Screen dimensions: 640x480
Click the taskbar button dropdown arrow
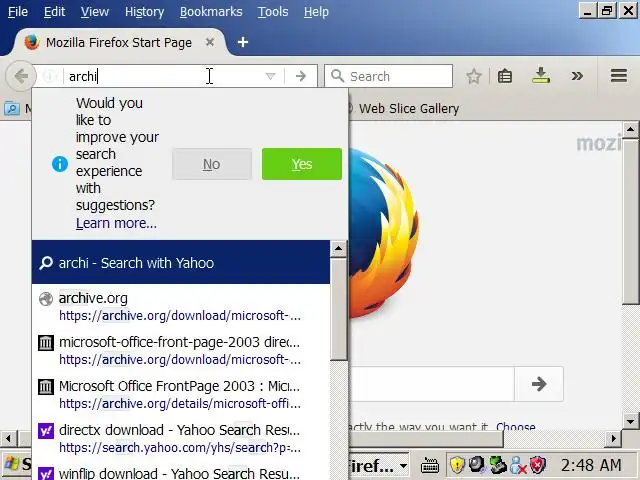pyautogui.click(x=403, y=466)
